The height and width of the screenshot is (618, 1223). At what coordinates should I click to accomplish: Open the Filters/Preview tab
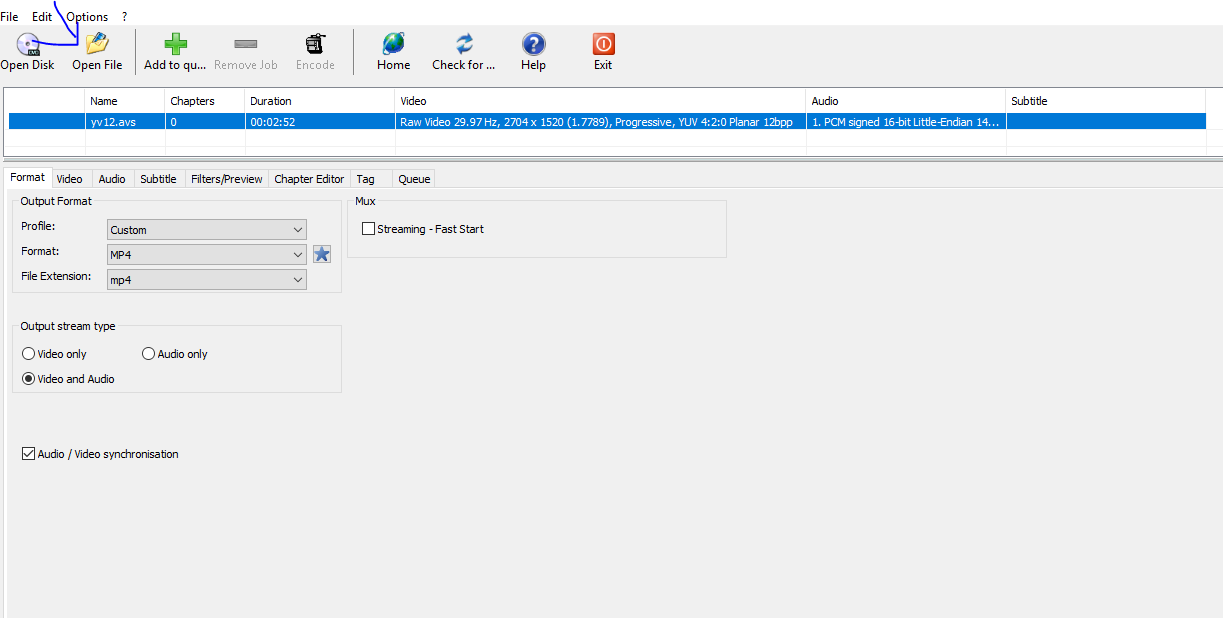click(x=227, y=179)
